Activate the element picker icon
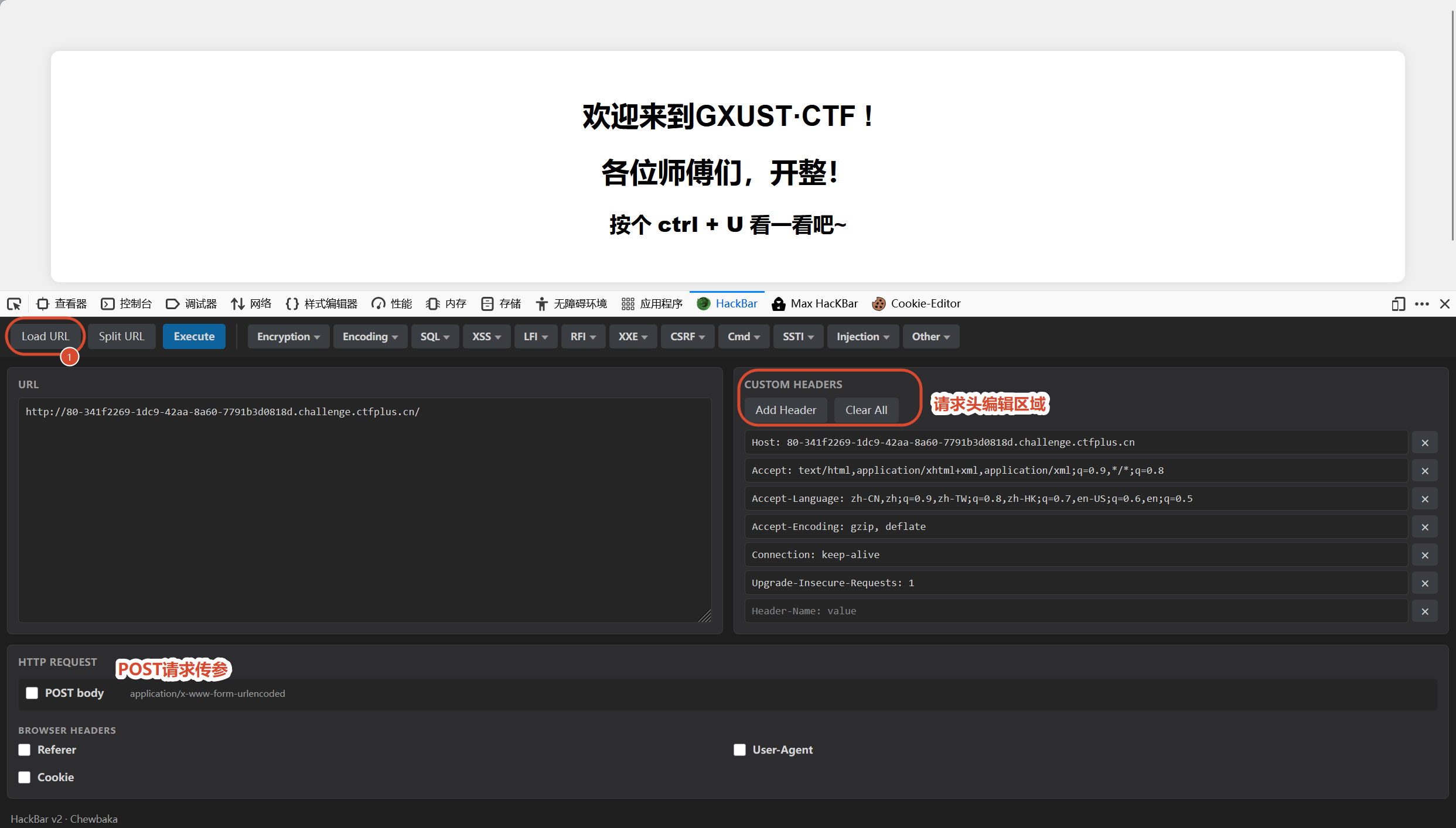The height and width of the screenshot is (828, 1456). (14, 304)
